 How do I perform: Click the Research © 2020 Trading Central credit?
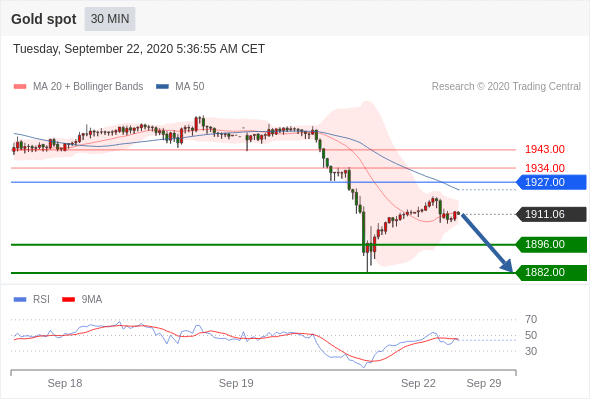(506, 87)
